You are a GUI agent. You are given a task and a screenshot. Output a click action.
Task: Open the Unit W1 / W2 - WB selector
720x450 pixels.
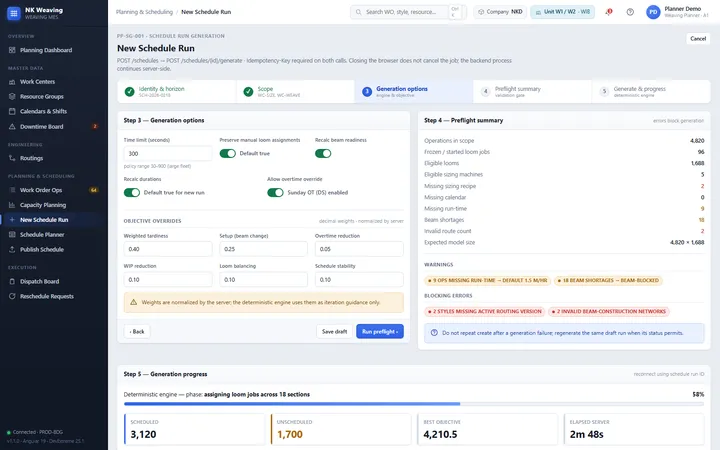(x=562, y=12)
